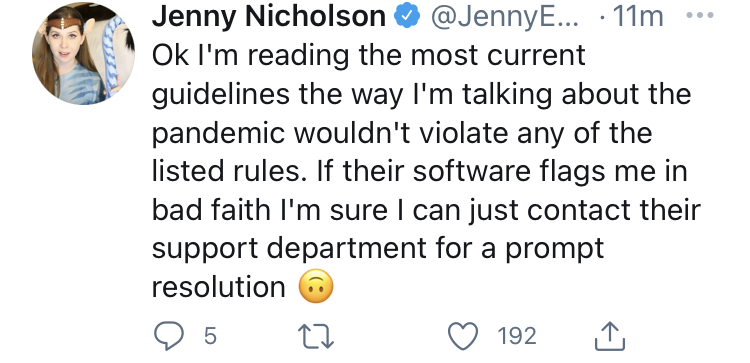750x363 pixels.
Task: Tap the phrase "support department" in the tweet
Action: click(x=289, y=249)
